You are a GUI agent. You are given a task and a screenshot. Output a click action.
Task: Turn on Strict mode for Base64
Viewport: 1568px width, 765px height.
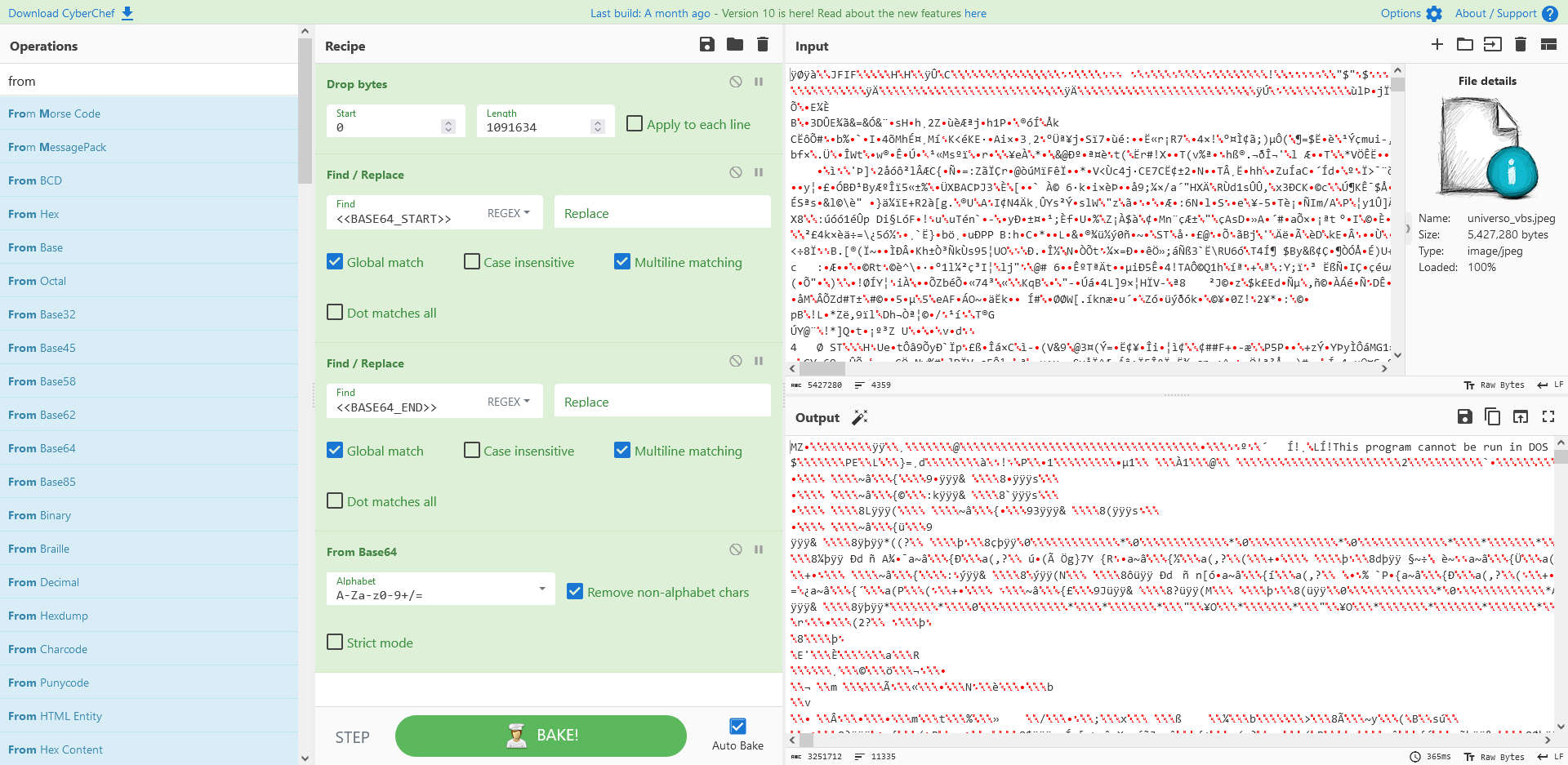pos(335,642)
